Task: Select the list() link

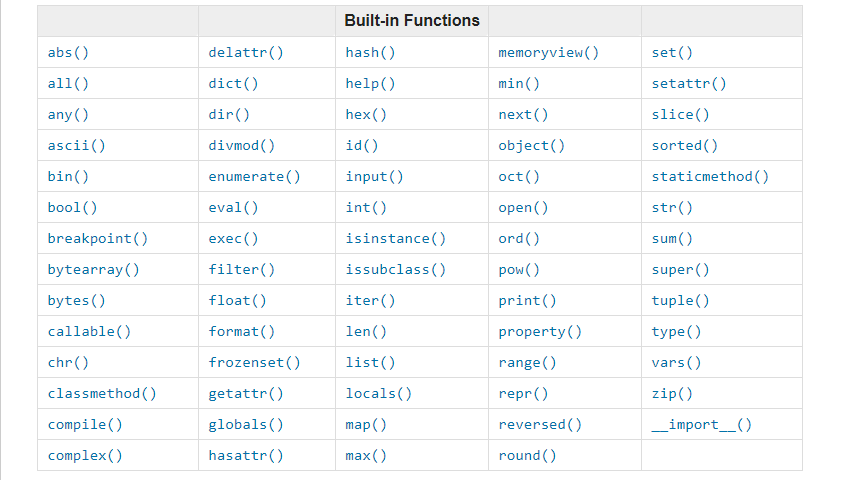Action: tap(370, 362)
